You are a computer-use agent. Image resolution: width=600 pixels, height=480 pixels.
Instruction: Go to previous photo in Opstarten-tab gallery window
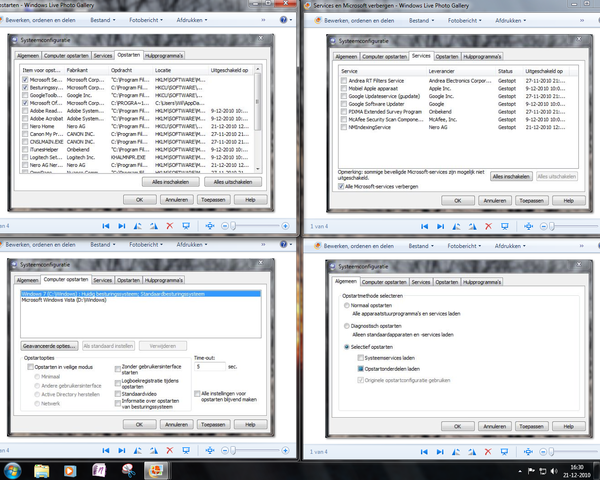click(x=106, y=226)
